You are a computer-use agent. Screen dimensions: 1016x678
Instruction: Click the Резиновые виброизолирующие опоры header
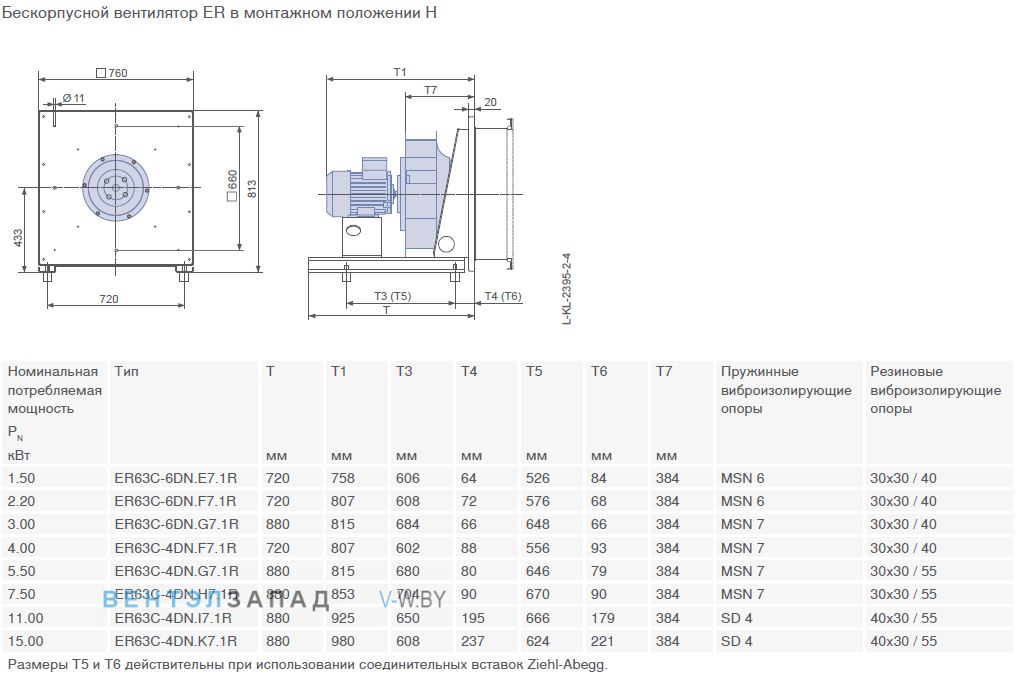[936, 390]
